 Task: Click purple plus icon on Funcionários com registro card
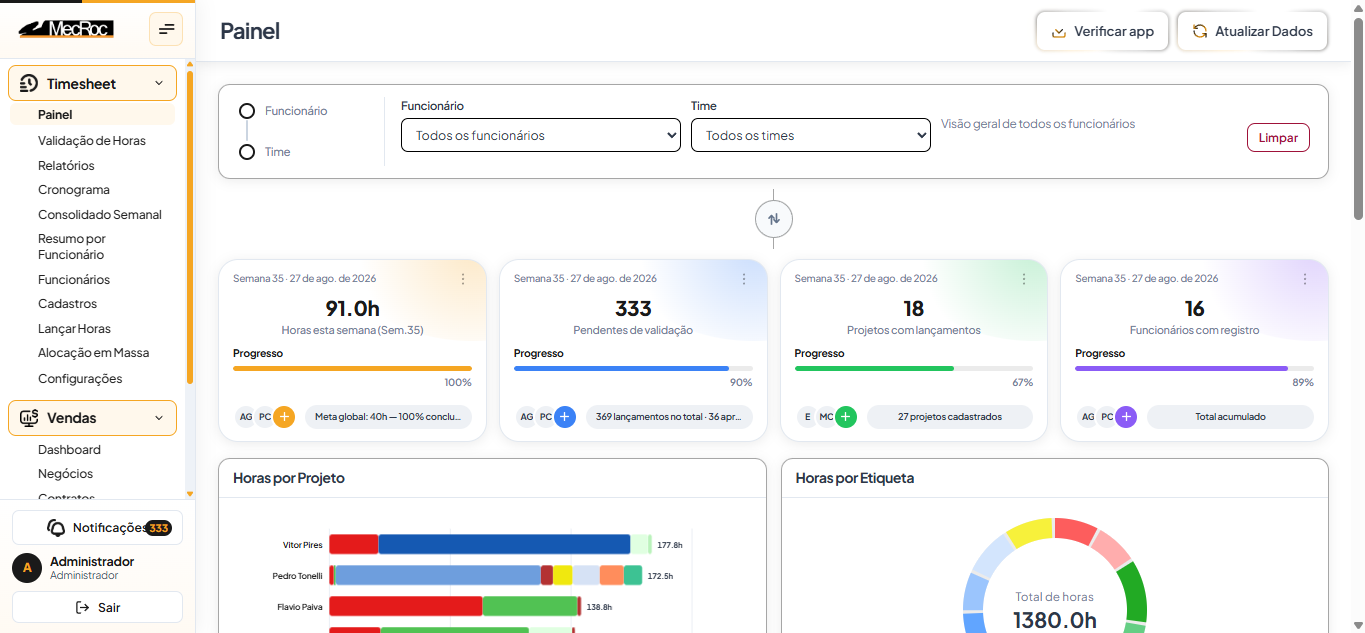[1127, 417]
